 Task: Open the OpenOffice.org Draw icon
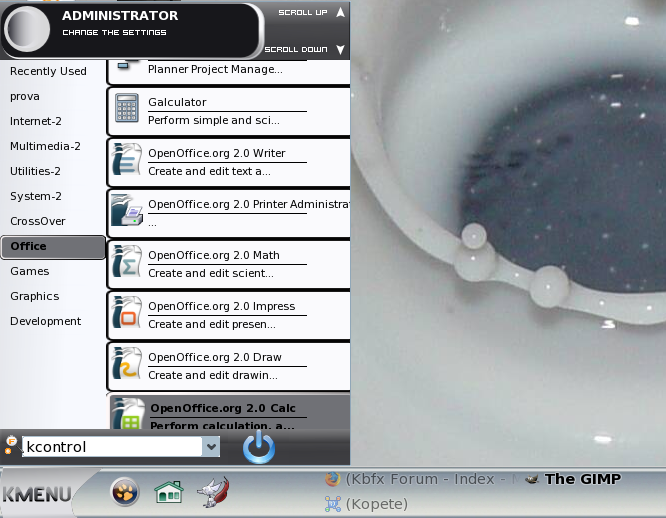tap(126, 363)
